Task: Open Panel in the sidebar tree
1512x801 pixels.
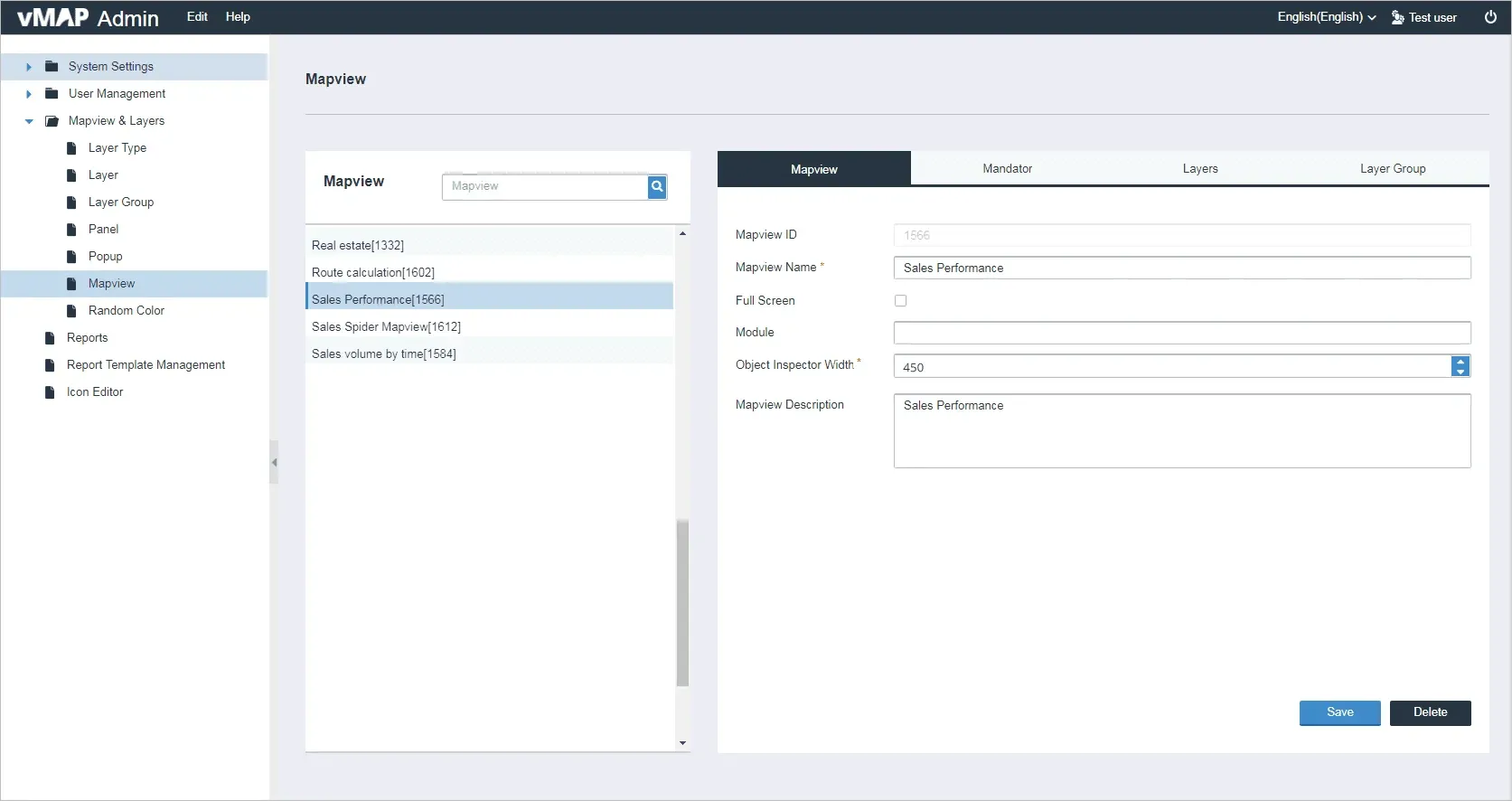Action: (x=103, y=229)
